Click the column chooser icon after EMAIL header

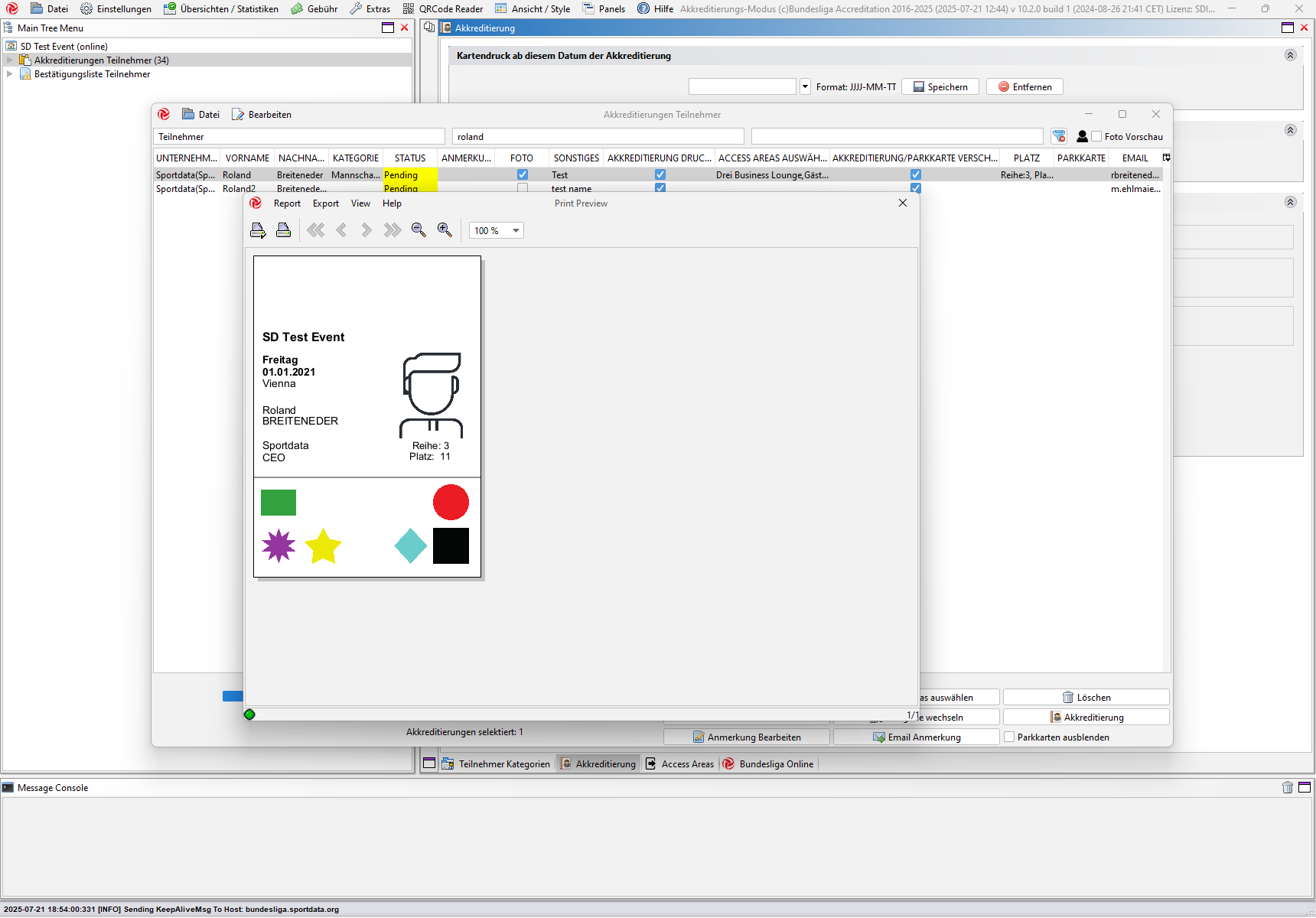coord(1166,158)
